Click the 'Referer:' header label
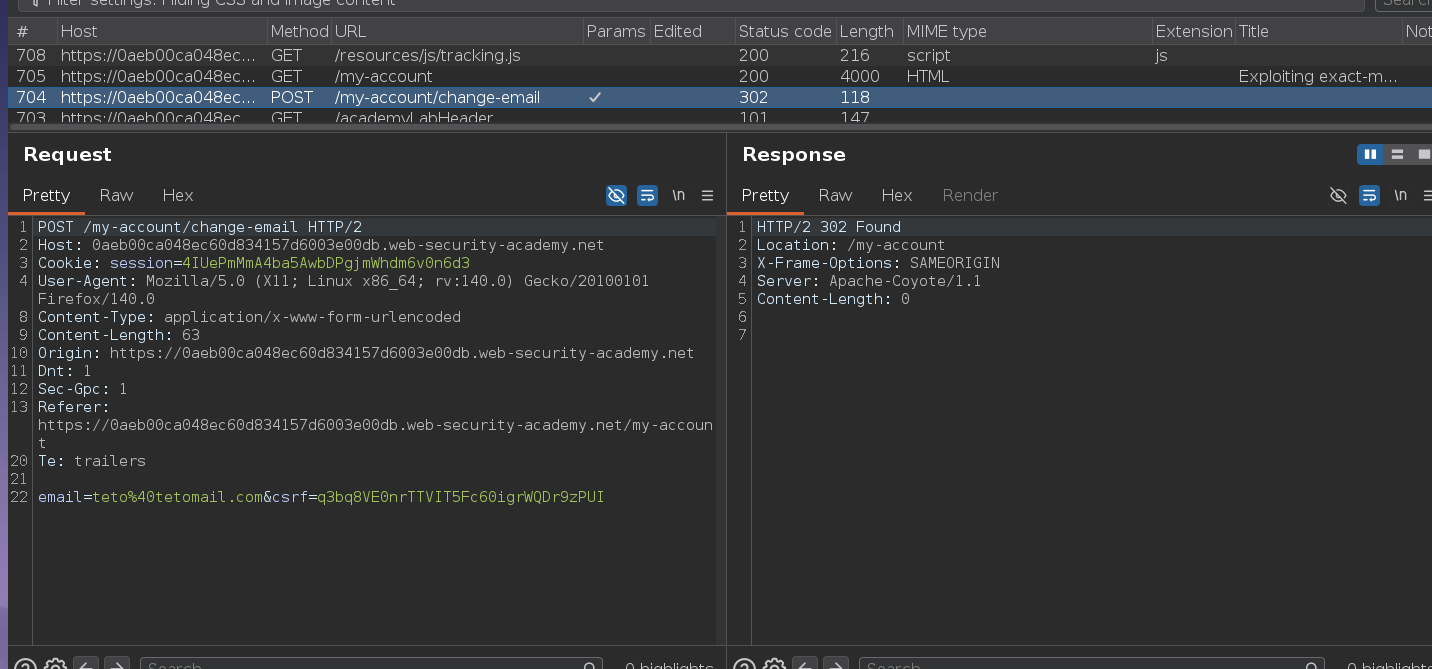Image resolution: width=1432 pixels, height=669 pixels. [74, 407]
